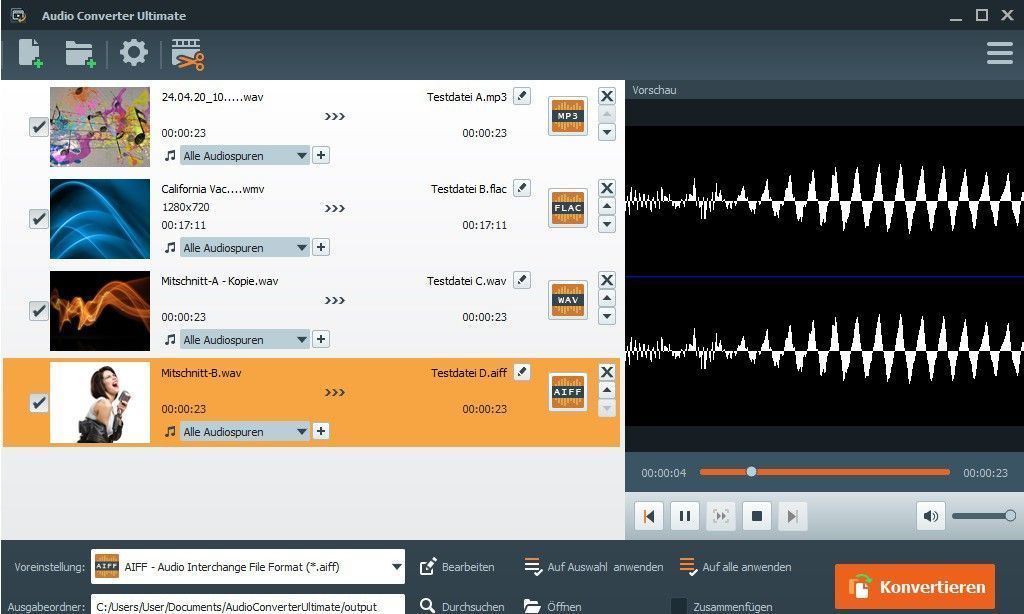Open settings via the gear icon
Image resolution: width=1024 pixels, height=614 pixels.
pyautogui.click(x=133, y=53)
